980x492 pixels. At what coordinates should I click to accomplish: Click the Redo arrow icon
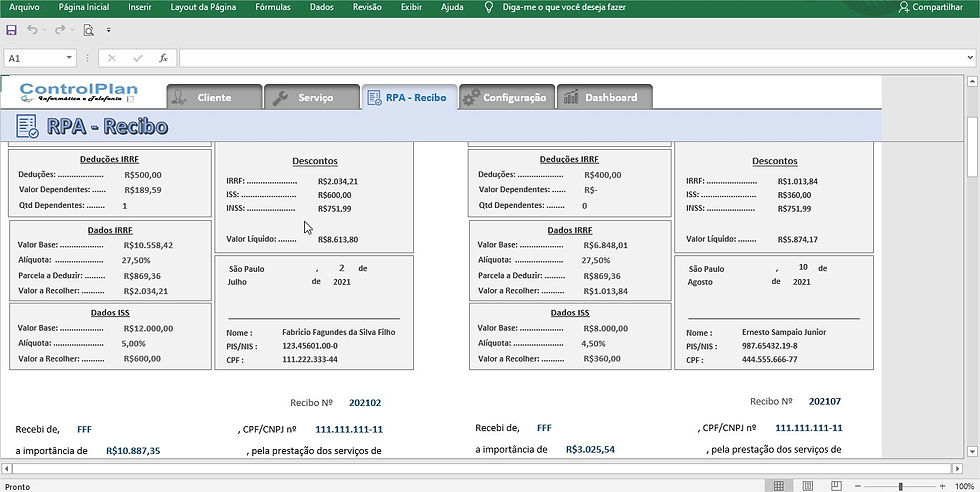[59, 29]
